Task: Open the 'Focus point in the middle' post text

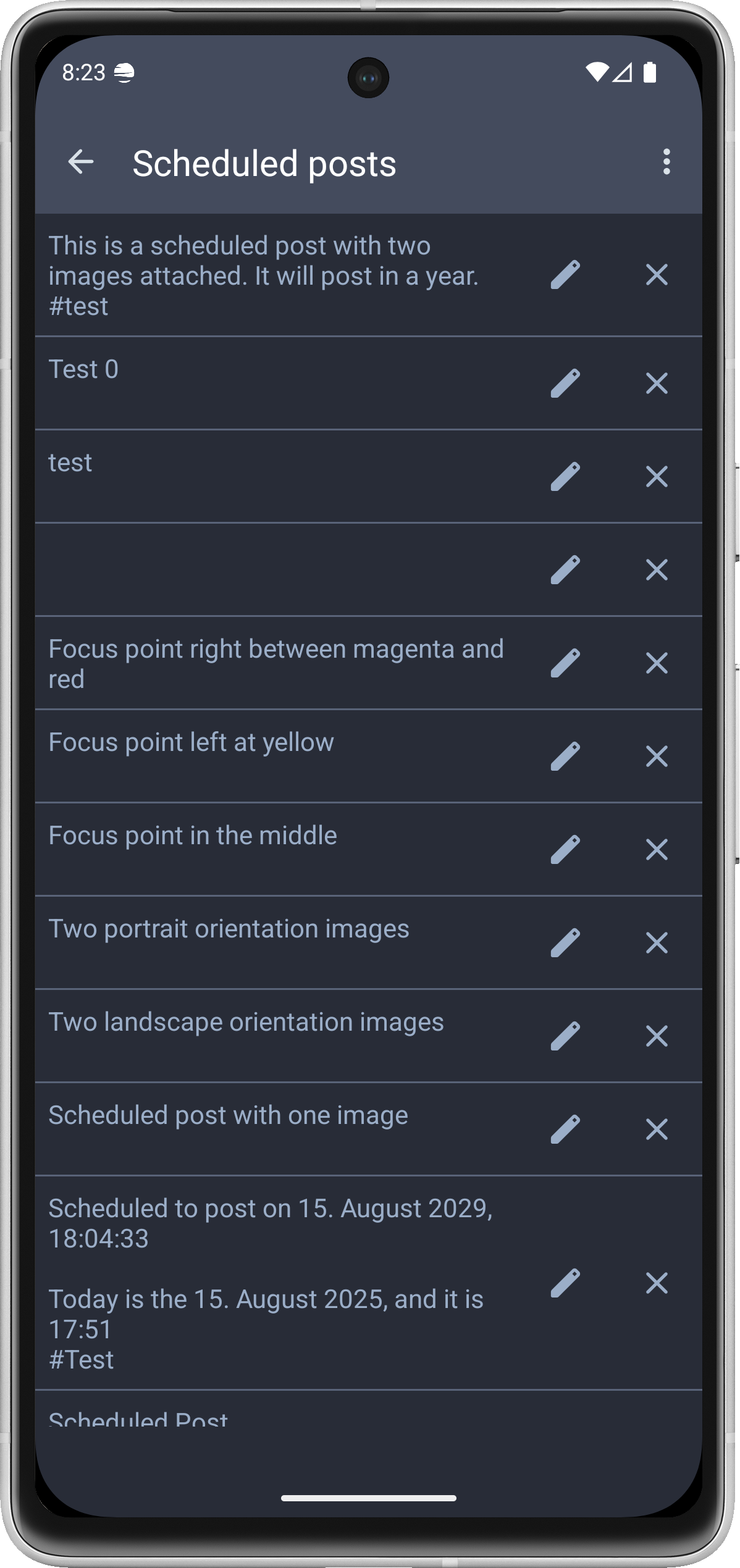Action: (x=193, y=836)
